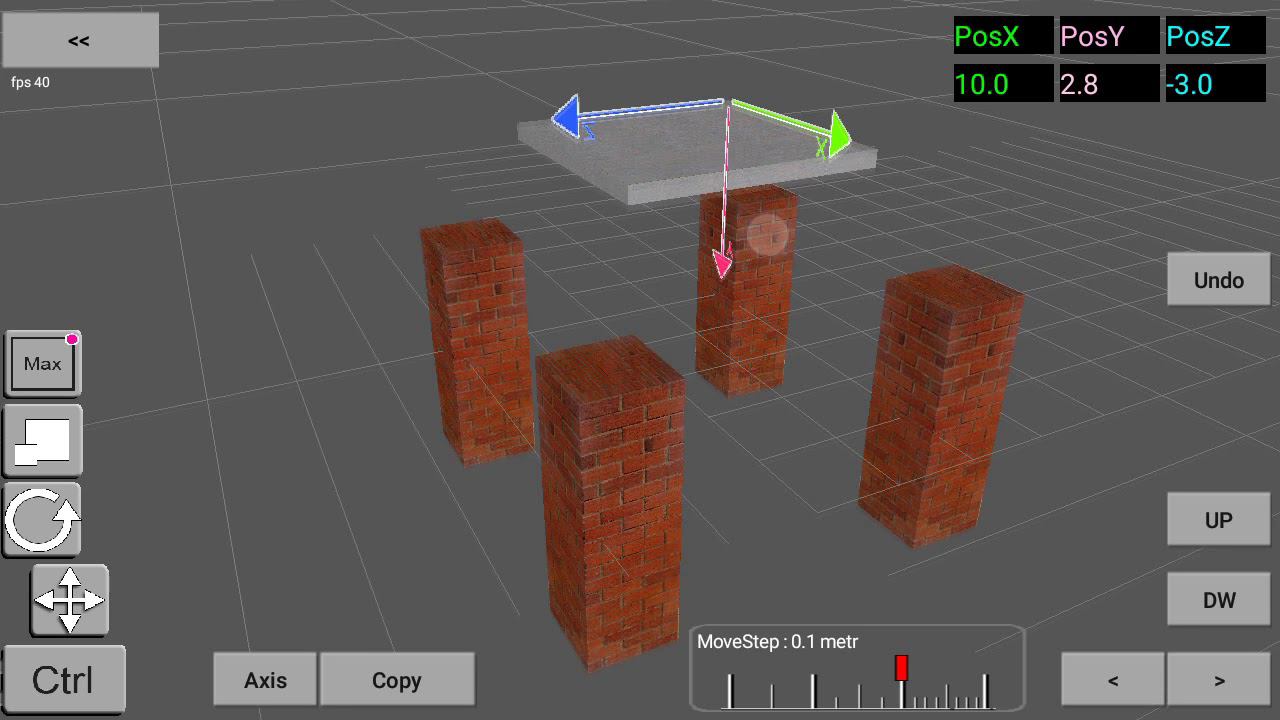Viewport: 1280px width, 720px height.
Task: Open the Axis options
Action: point(265,680)
